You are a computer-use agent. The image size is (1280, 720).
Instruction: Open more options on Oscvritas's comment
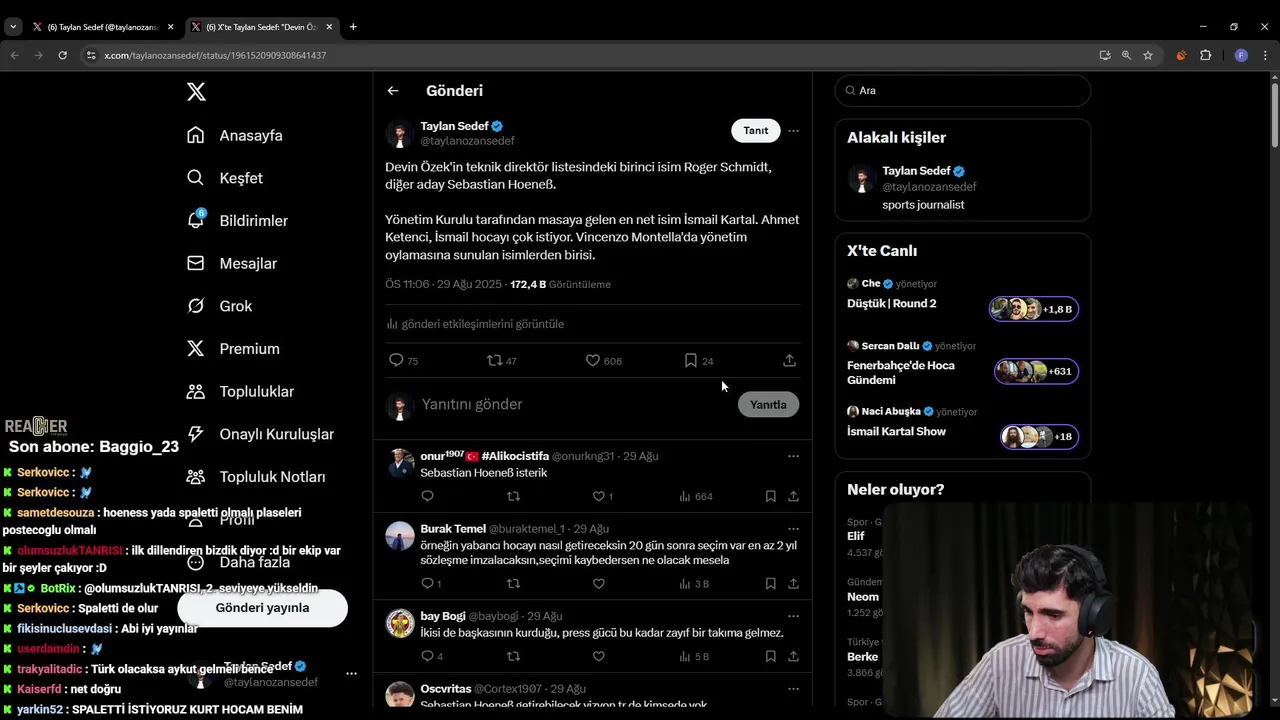click(793, 689)
